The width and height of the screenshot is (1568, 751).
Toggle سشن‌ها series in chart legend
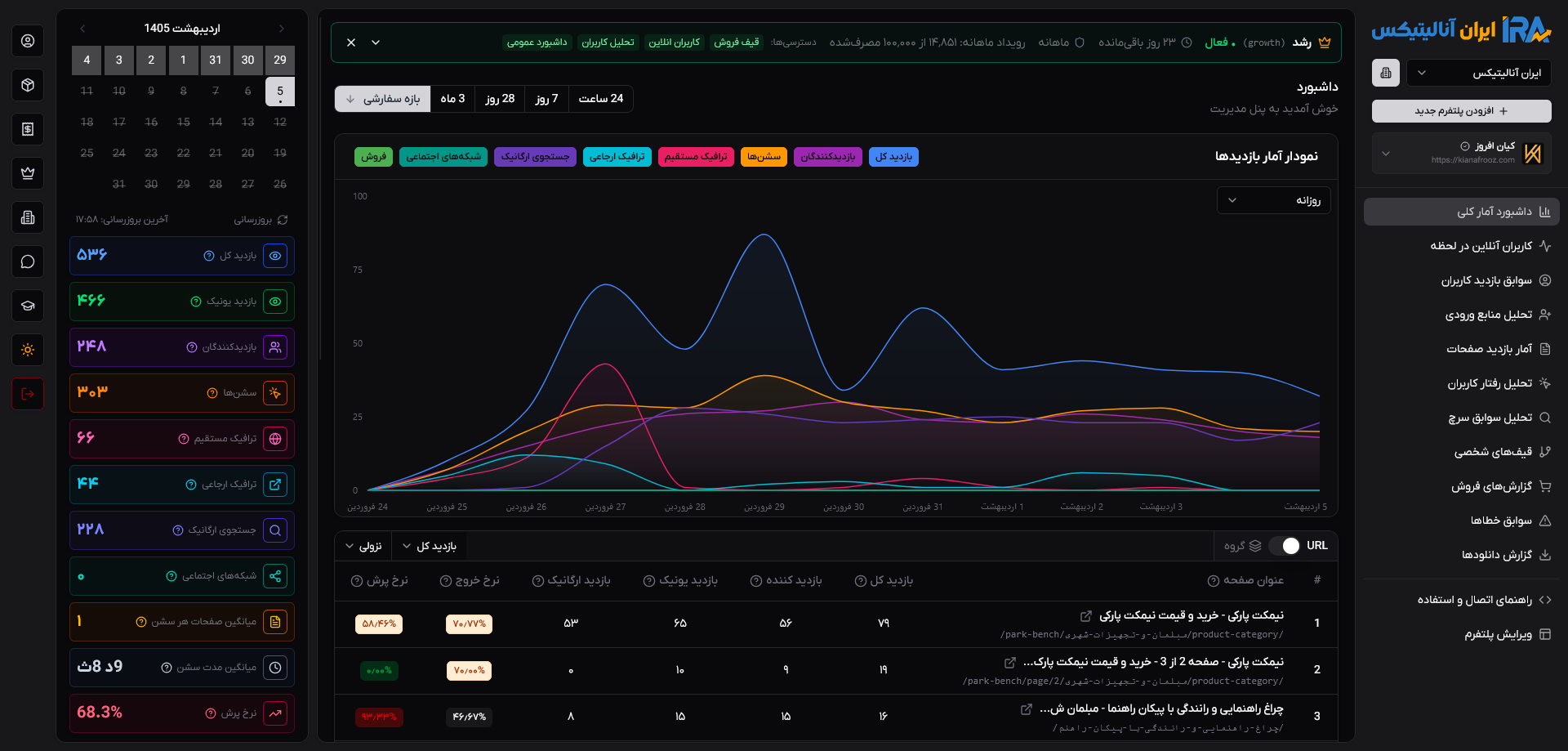point(764,157)
